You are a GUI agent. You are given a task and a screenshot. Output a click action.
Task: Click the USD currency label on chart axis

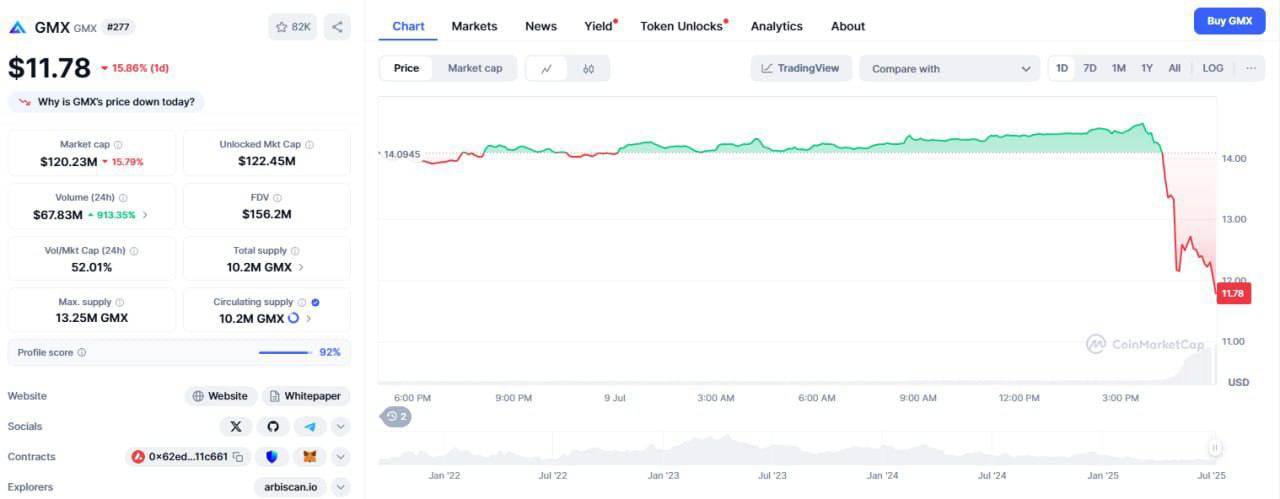pyautogui.click(x=1238, y=382)
